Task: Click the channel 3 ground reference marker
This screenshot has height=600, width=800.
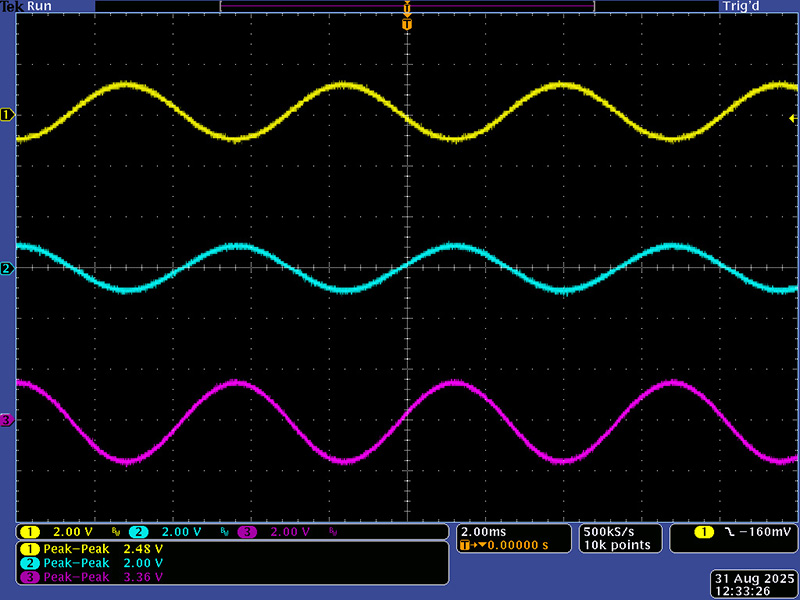Action: [x=7, y=421]
